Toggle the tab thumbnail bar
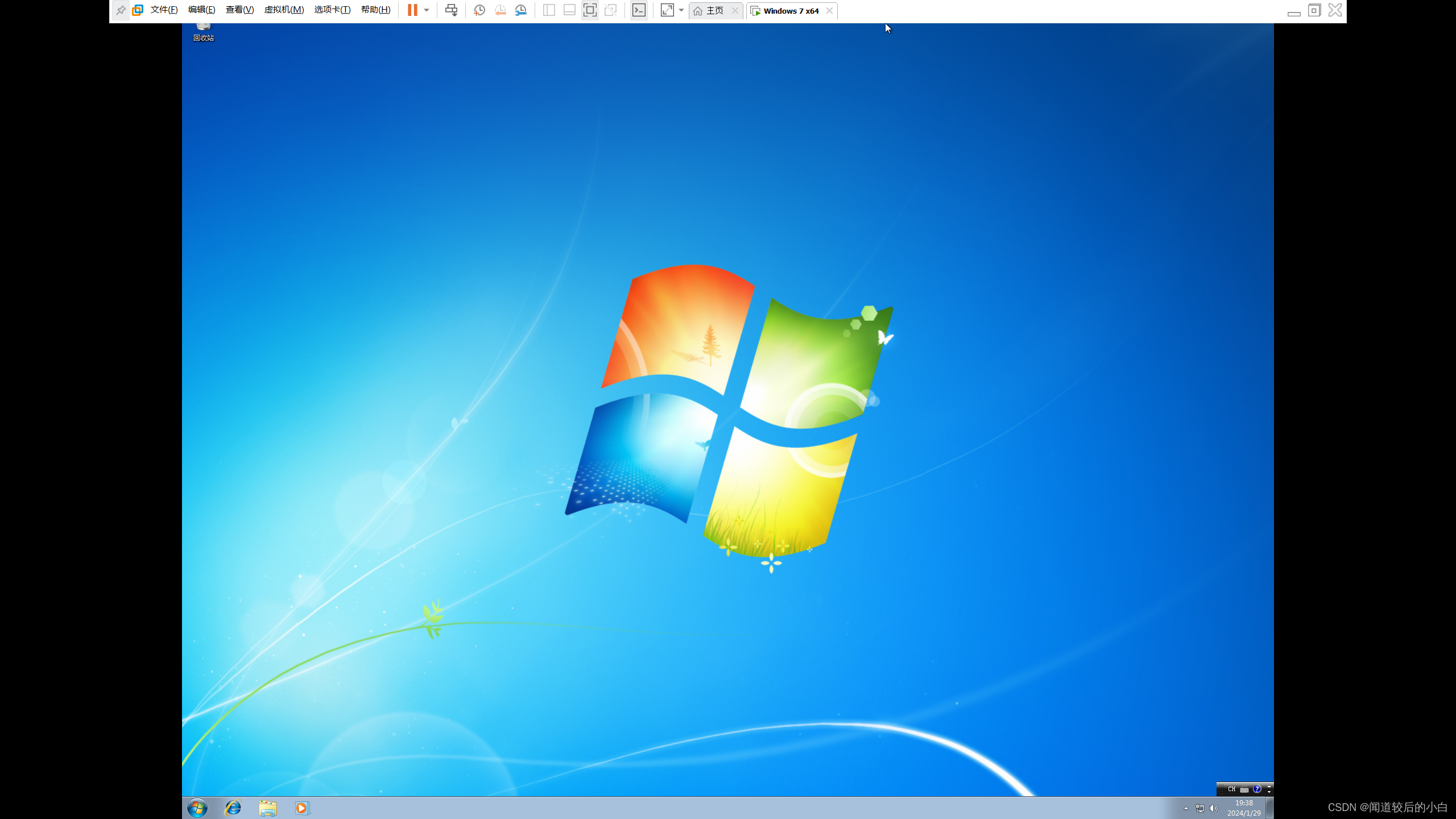This screenshot has width=1456, height=819. coord(569,10)
